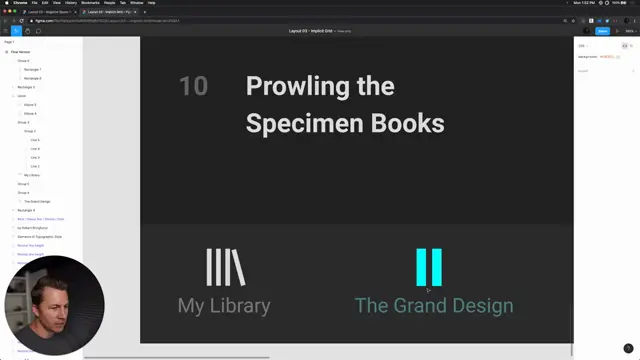Click the code view icon in the CSS panel
640x360 pixels.
(624, 46)
